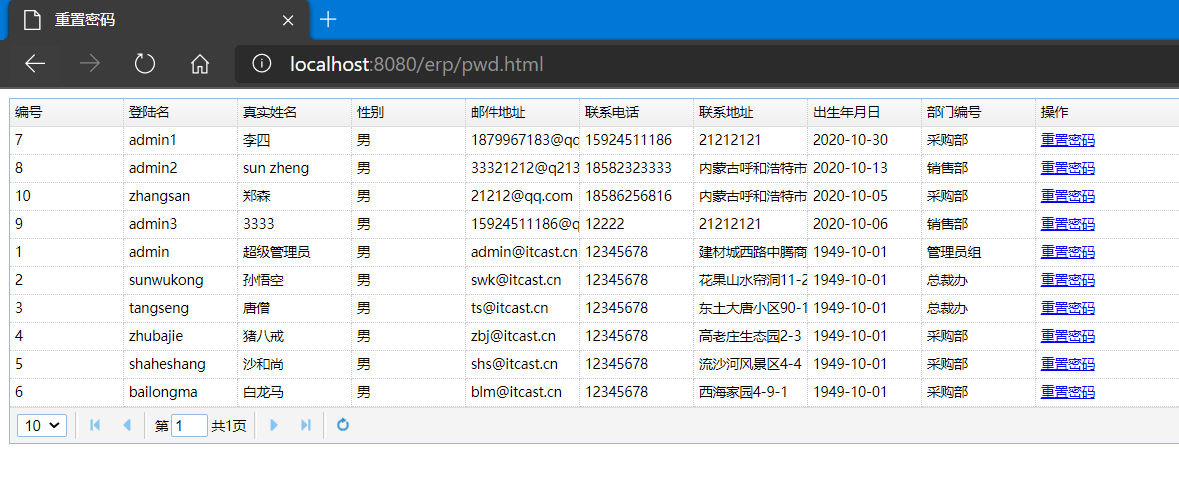Screen dimensions: 1179x496
Task: Click email shs@itcast.cn
Action: pos(514,364)
